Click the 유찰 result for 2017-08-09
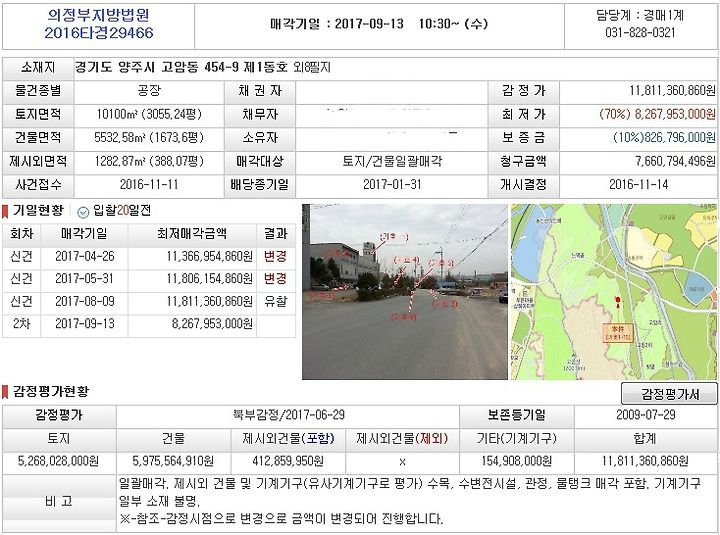Viewport: 720px width, 535px height. (x=276, y=301)
